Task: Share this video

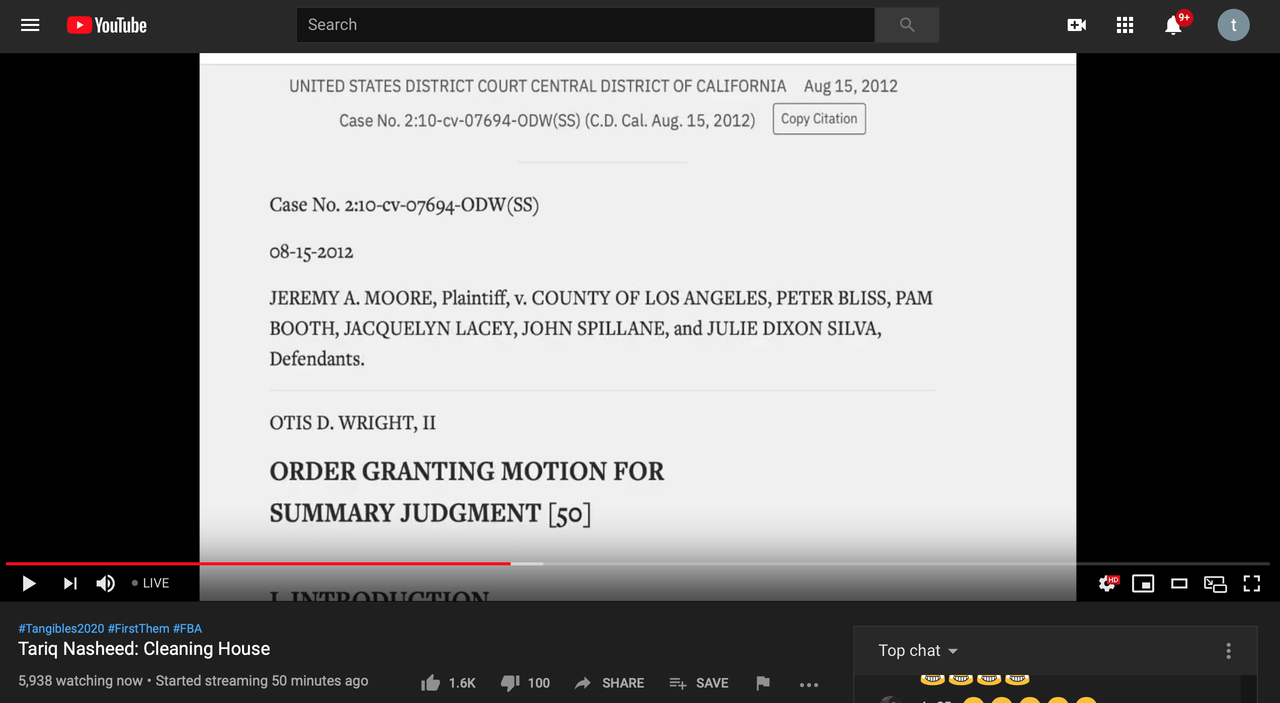Action: point(609,683)
